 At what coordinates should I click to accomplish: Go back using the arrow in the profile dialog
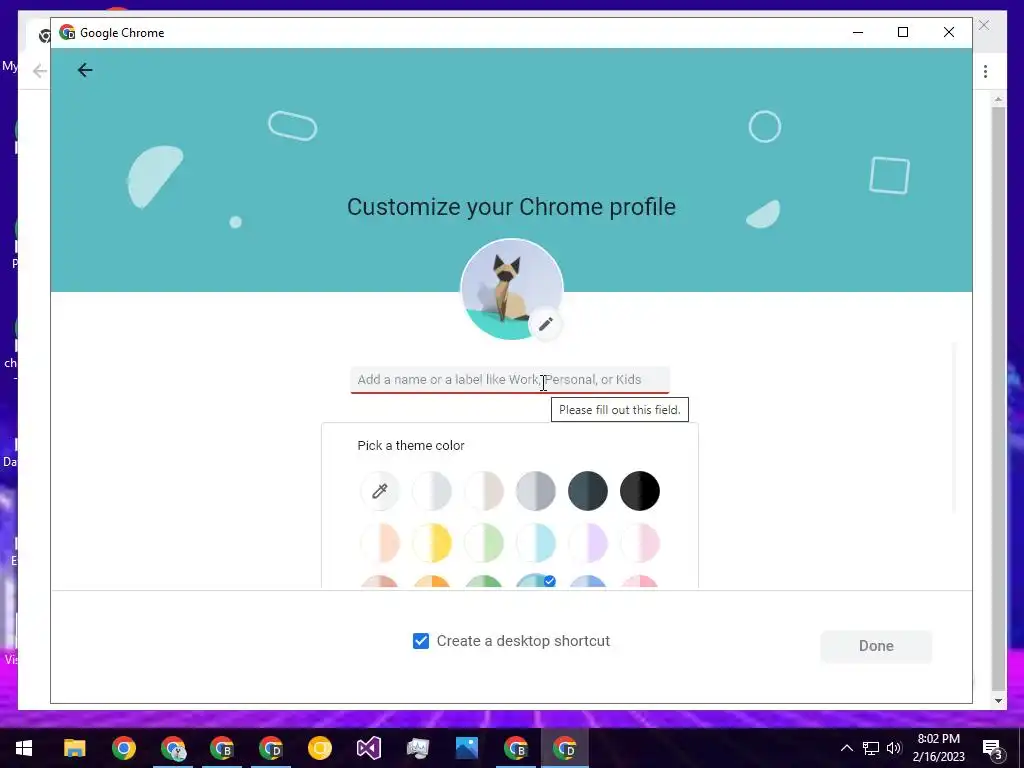coord(85,70)
